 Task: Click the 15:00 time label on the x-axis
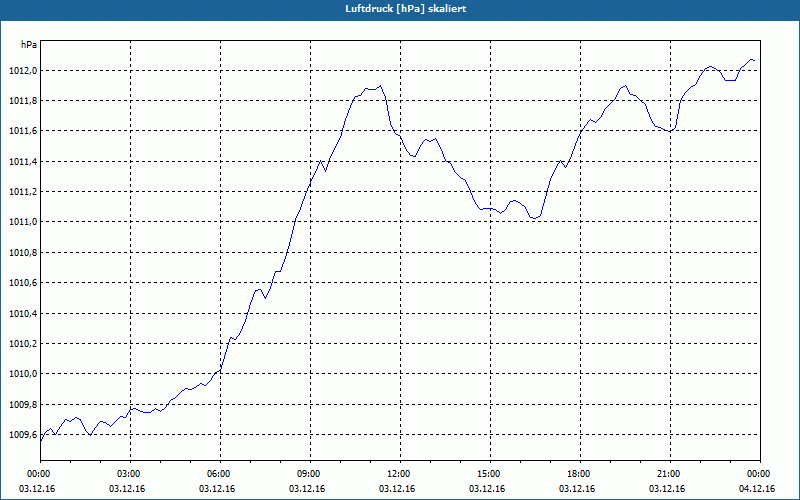click(x=490, y=474)
